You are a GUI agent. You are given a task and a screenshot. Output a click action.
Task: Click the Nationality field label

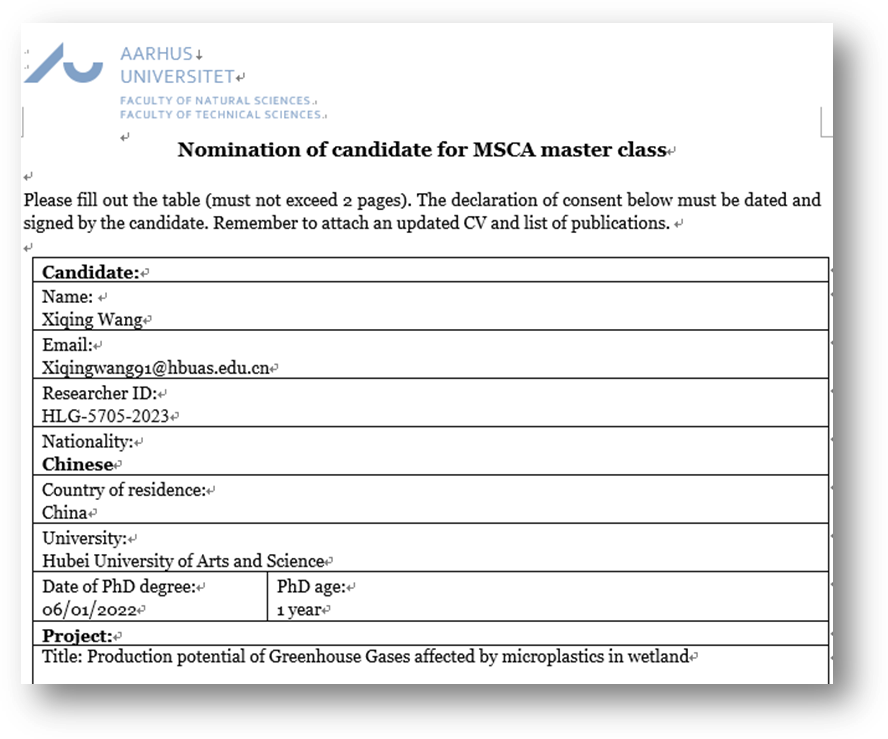(x=87, y=441)
